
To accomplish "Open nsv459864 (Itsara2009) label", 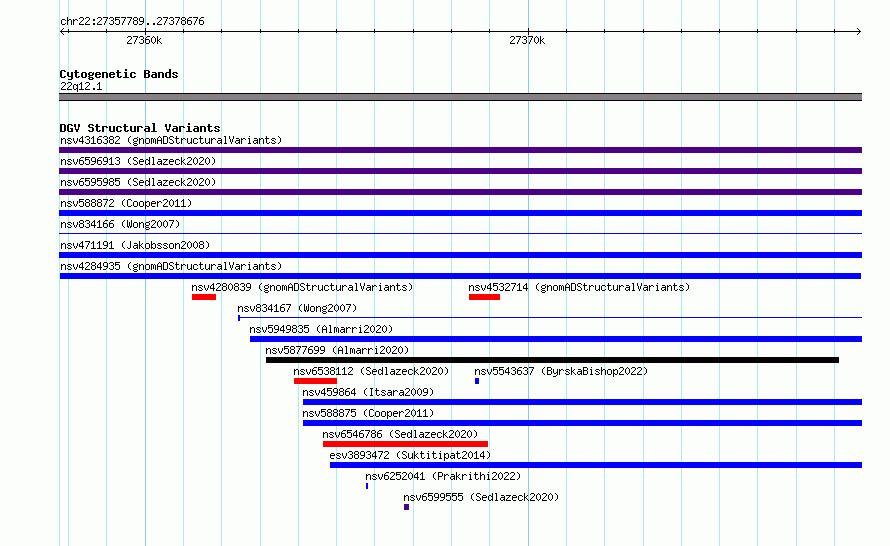I will point(368,392).
